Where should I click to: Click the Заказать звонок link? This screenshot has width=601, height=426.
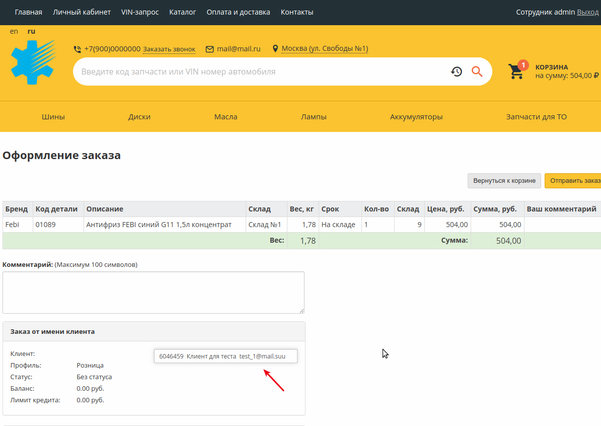169,49
